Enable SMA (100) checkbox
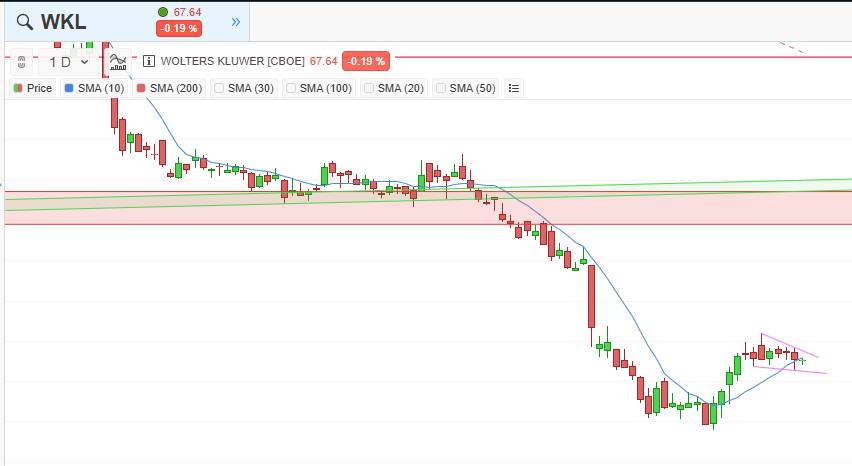The image size is (852, 466). pyautogui.click(x=291, y=88)
